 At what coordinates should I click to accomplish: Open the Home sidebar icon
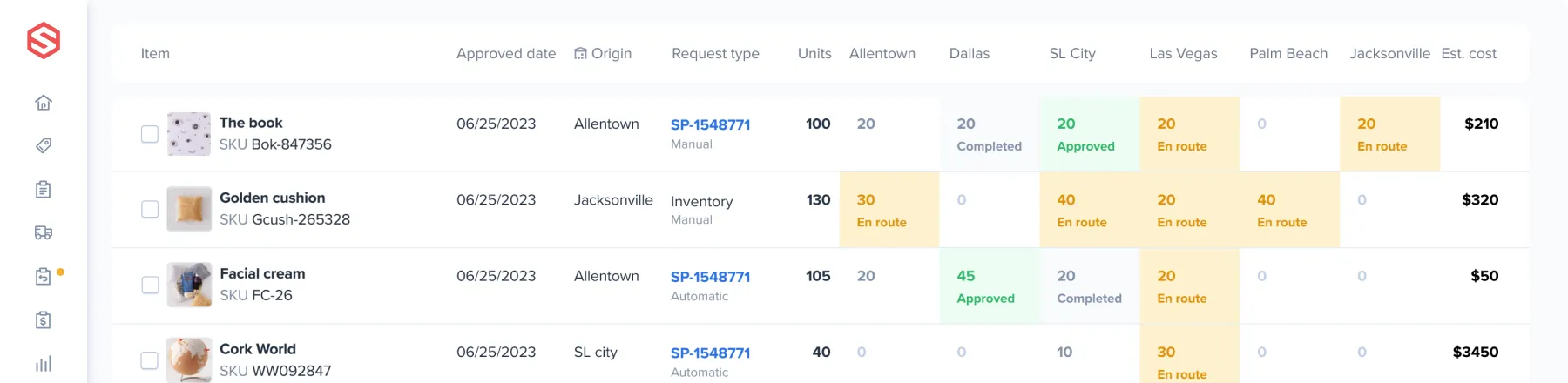point(44,103)
